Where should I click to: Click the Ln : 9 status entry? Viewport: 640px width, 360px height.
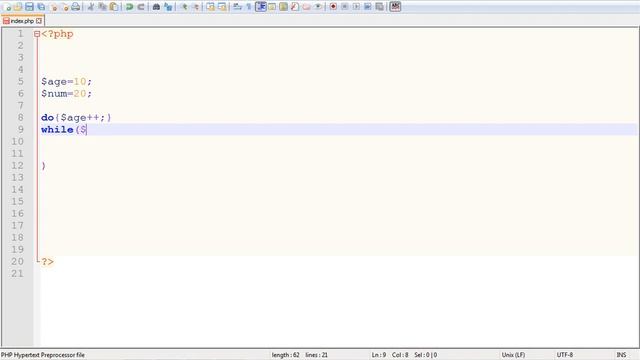(x=378, y=355)
